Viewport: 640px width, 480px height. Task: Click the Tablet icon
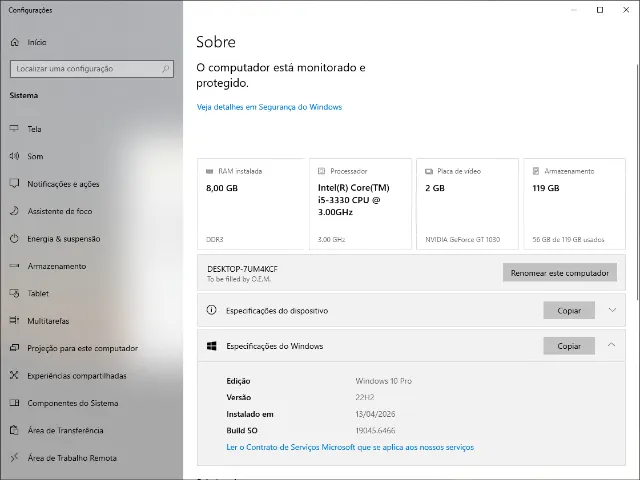(14, 293)
